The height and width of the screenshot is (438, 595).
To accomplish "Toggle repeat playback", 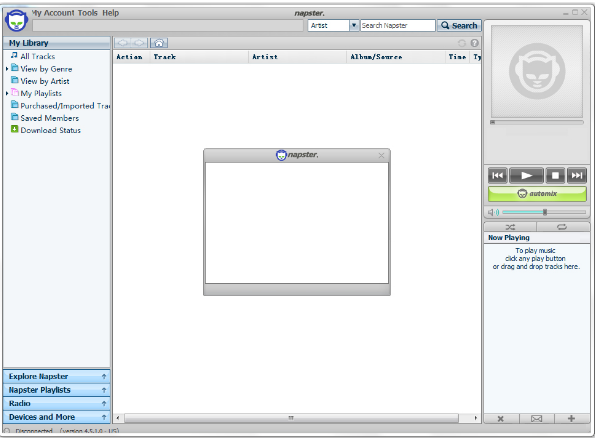I will pyautogui.click(x=562, y=227).
